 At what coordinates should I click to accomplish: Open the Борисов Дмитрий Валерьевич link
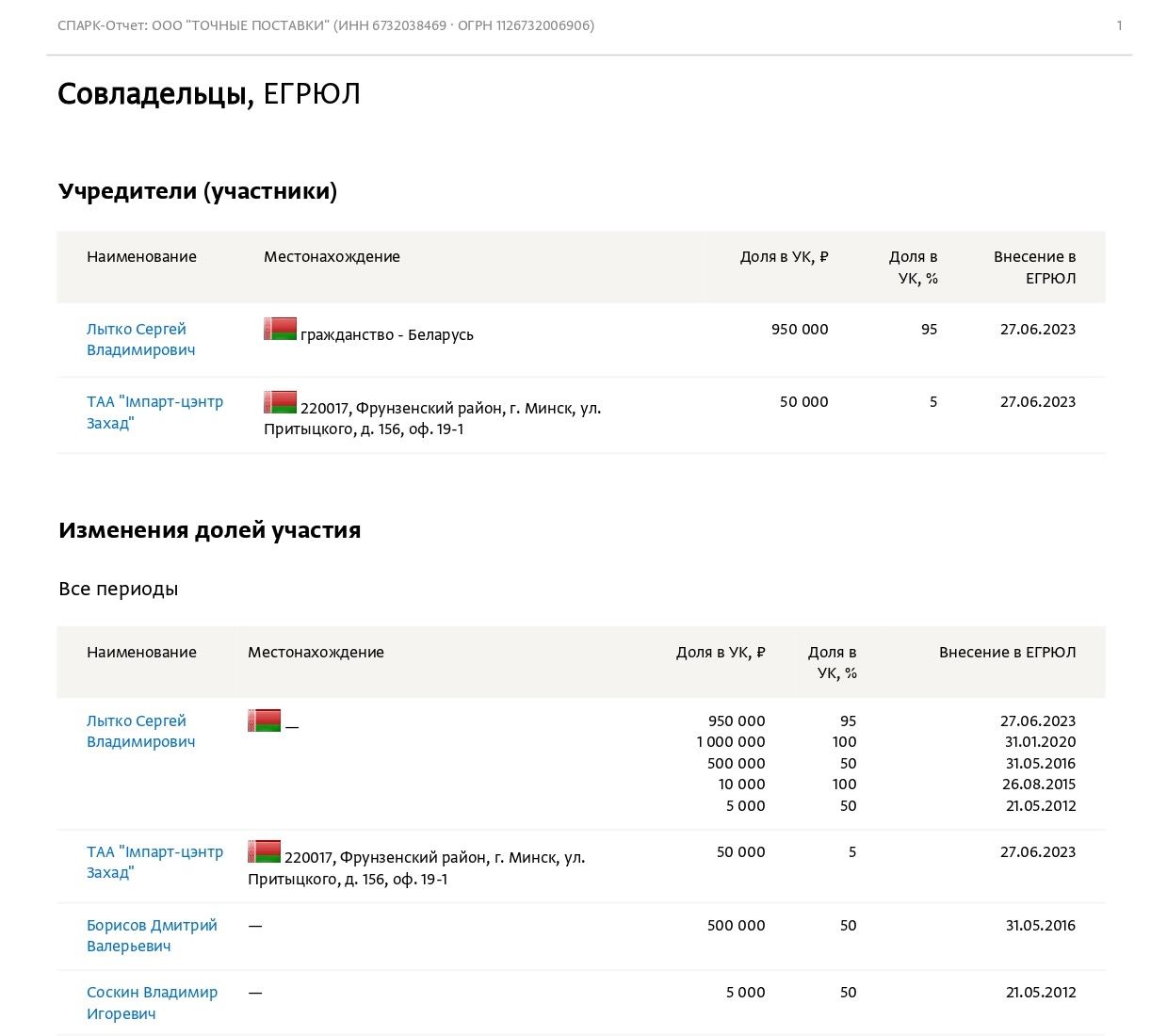tap(152, 935)
